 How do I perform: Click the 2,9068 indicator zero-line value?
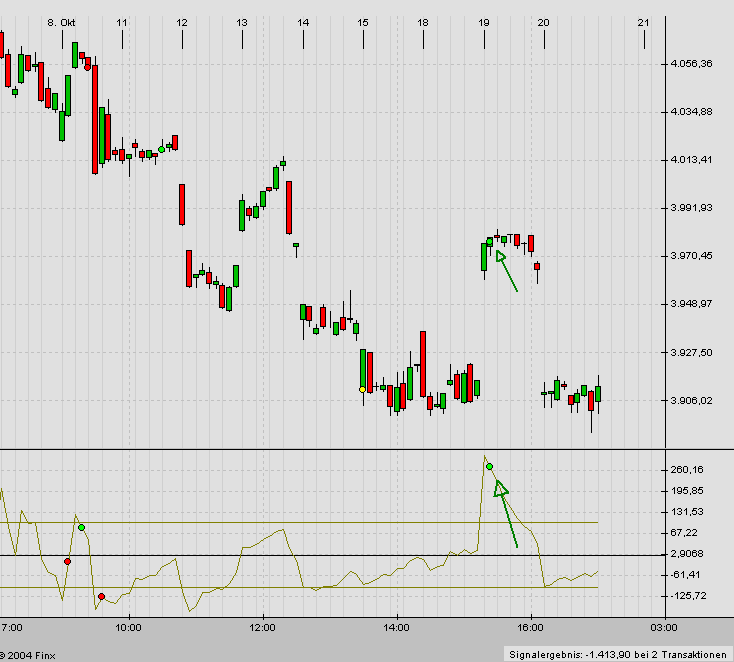click(687, 554)
